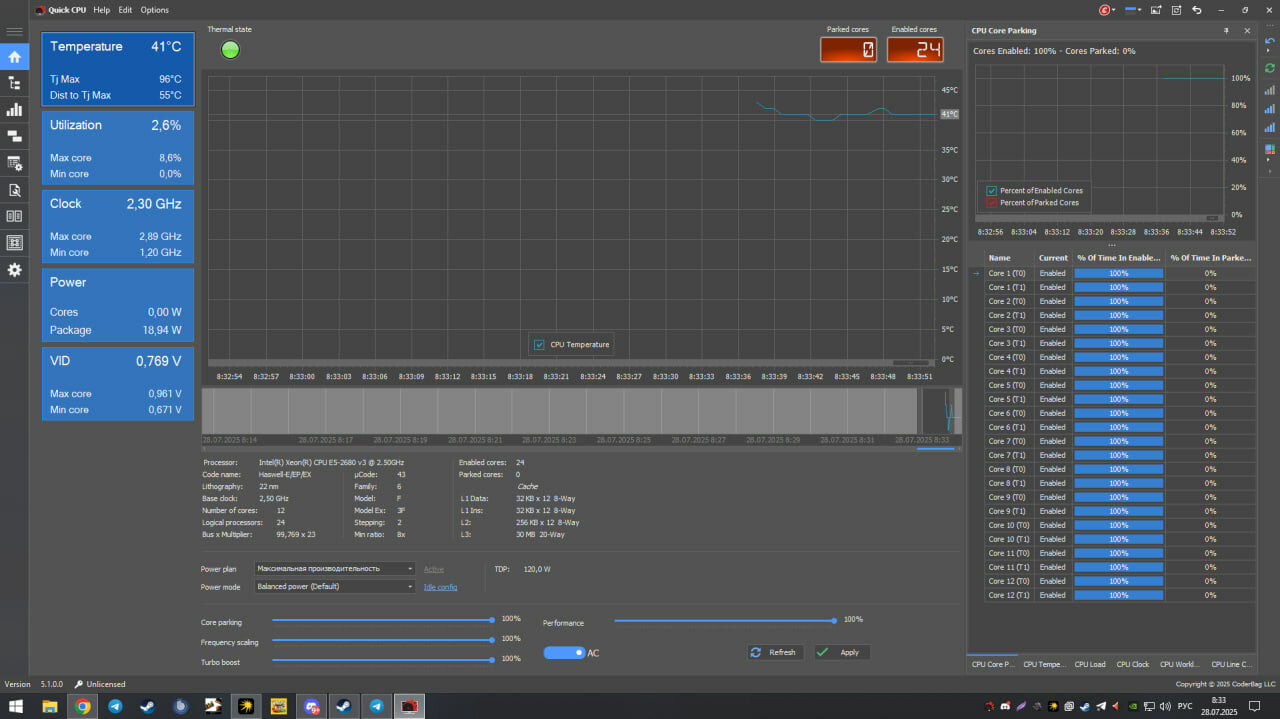This screenshot has width=1280, height=719.
Task: Open the hamburger menu above the sidebar
Action: click(x=14, y=32)
